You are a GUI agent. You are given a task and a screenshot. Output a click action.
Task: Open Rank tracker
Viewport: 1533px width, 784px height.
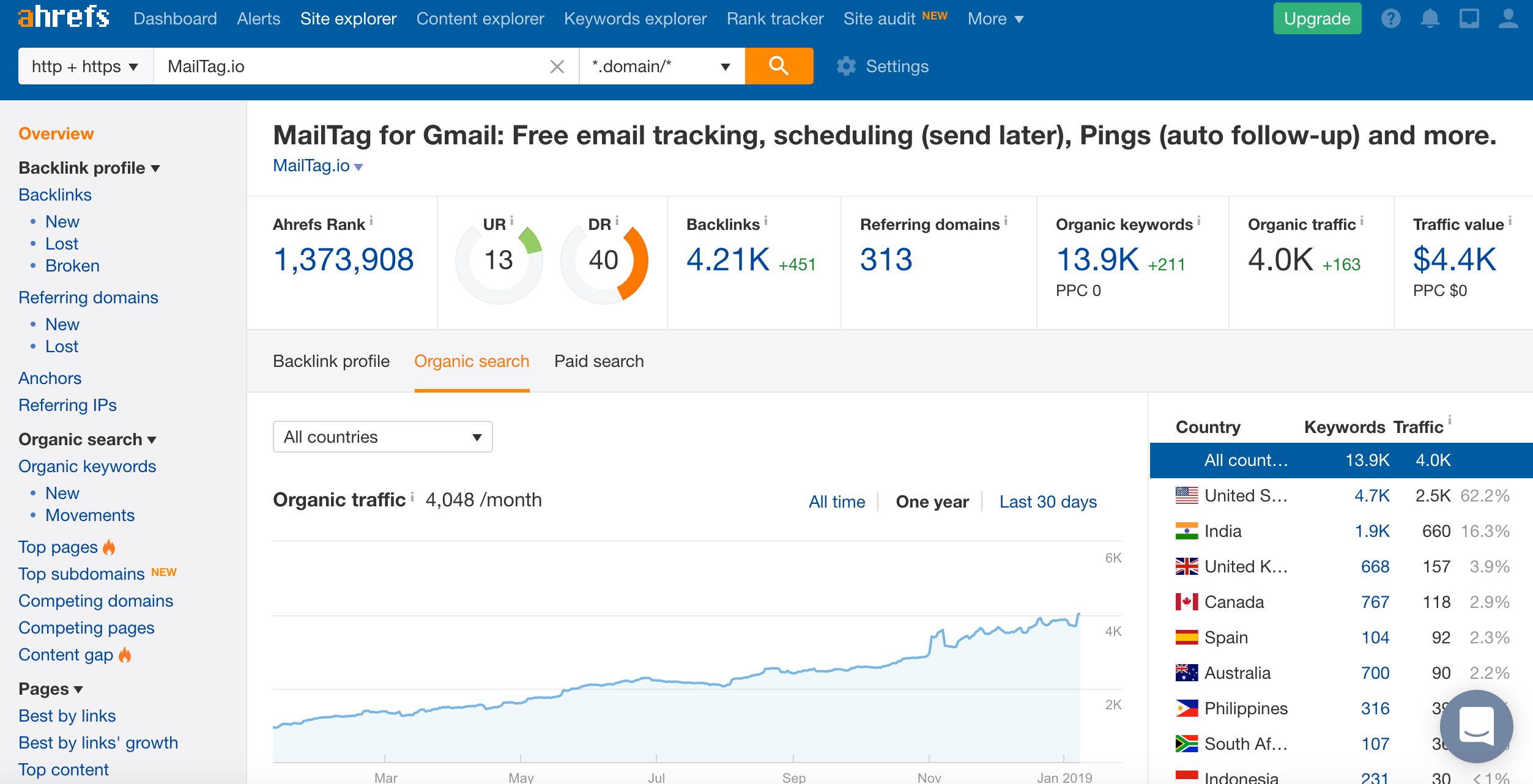[775, 19]
